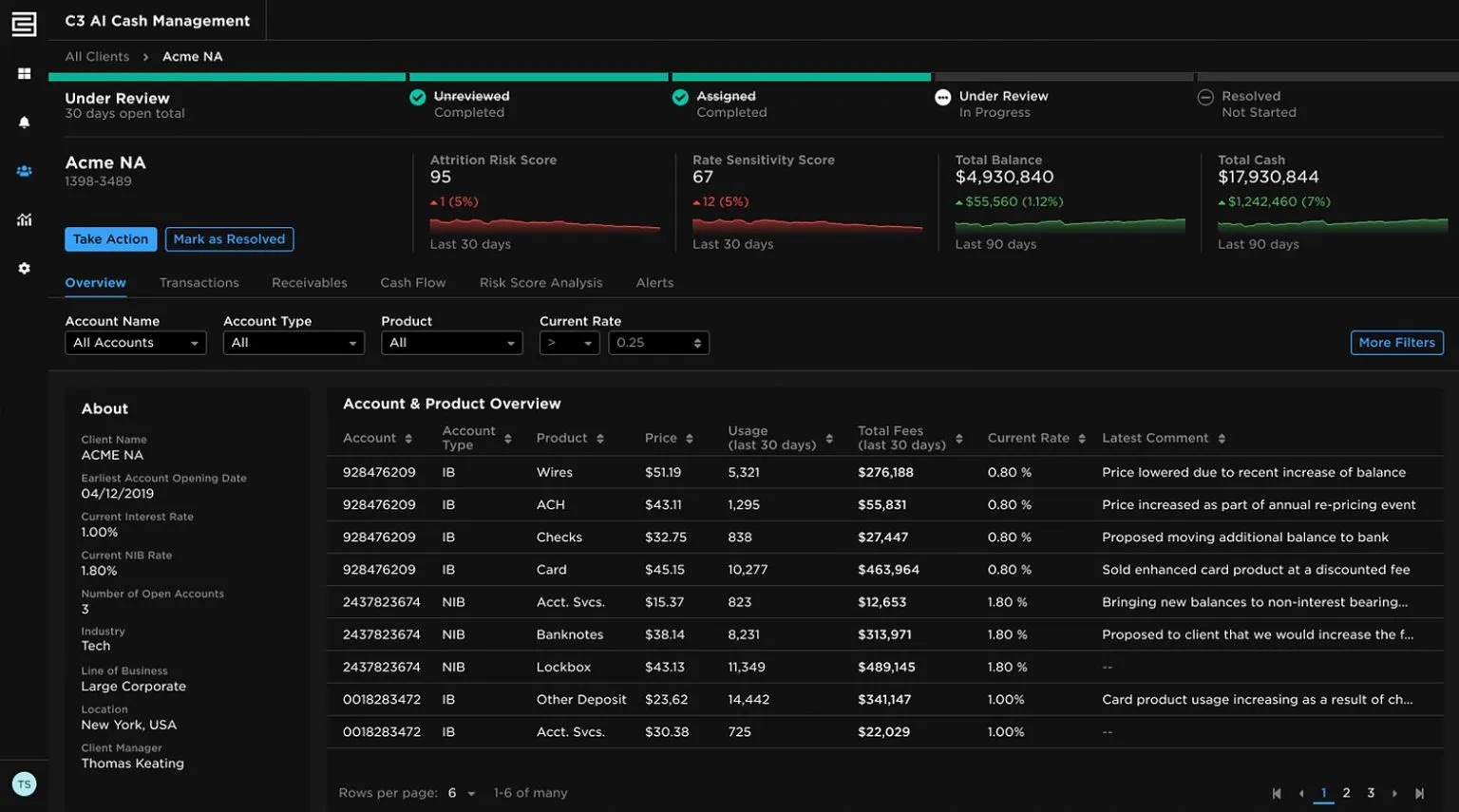Open the TS user avatar
The image size is (1459, 812).
click(x=25, y=784)
